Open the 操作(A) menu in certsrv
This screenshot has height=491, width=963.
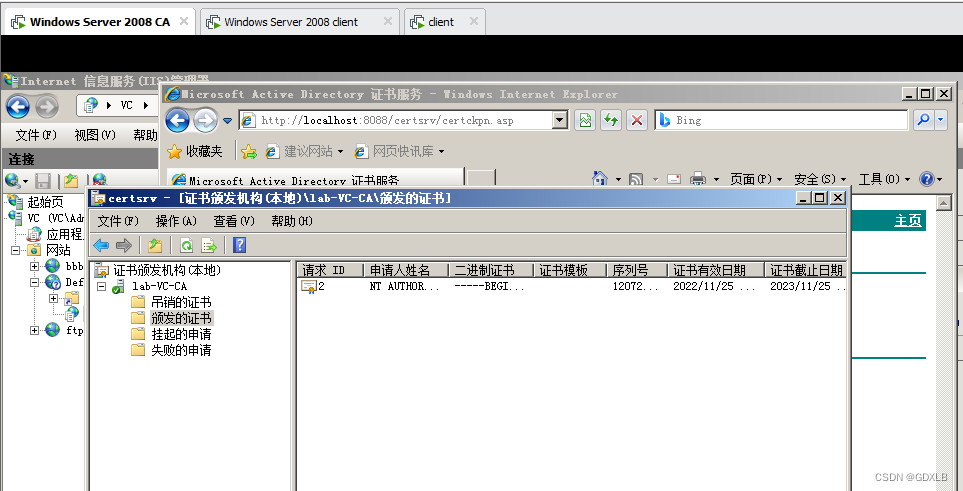click(x=176, y=221)
